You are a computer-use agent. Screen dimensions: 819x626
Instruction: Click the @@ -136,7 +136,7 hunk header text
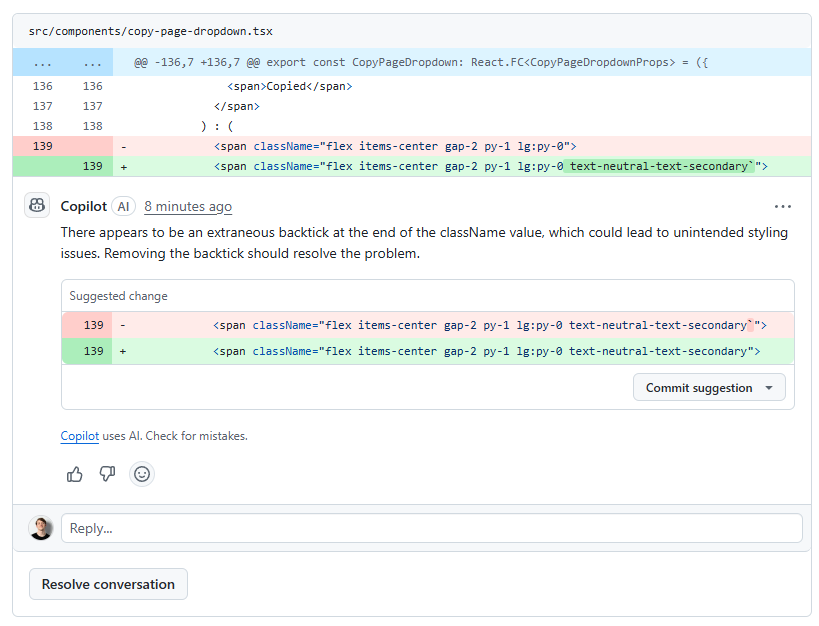420,62
